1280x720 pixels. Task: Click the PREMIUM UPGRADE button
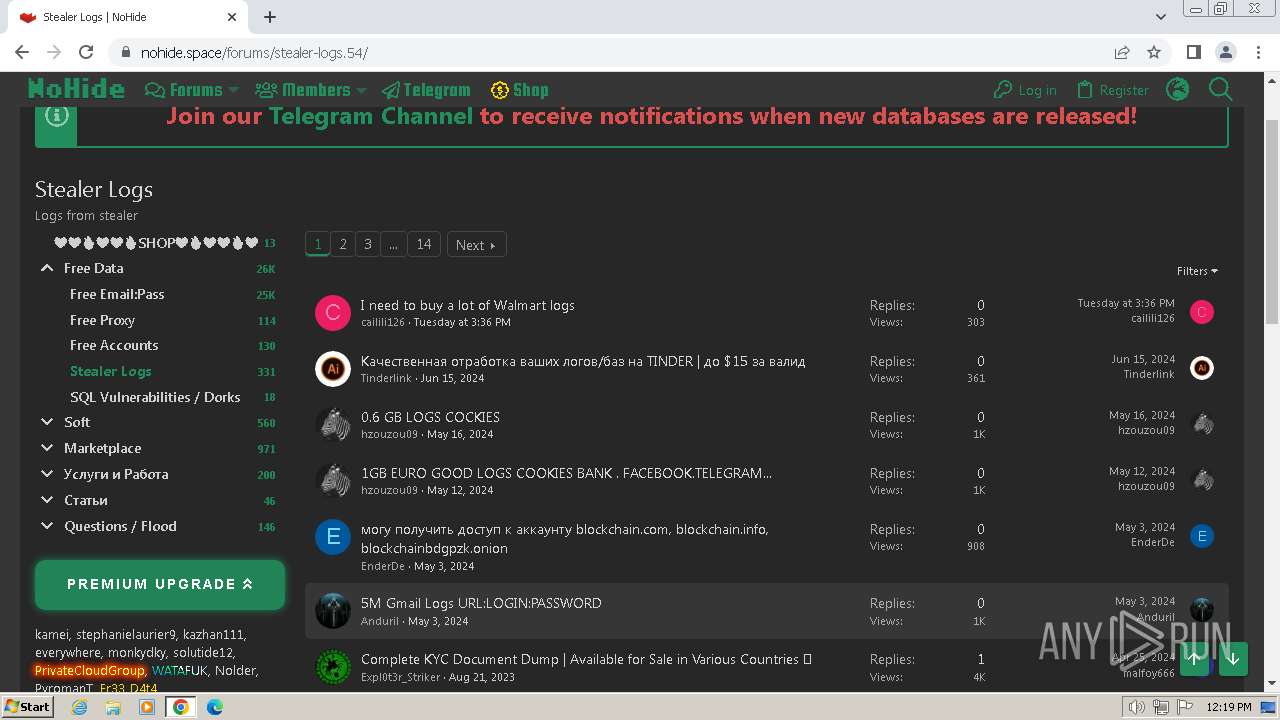pyautogui.click(x=160, y=584)
